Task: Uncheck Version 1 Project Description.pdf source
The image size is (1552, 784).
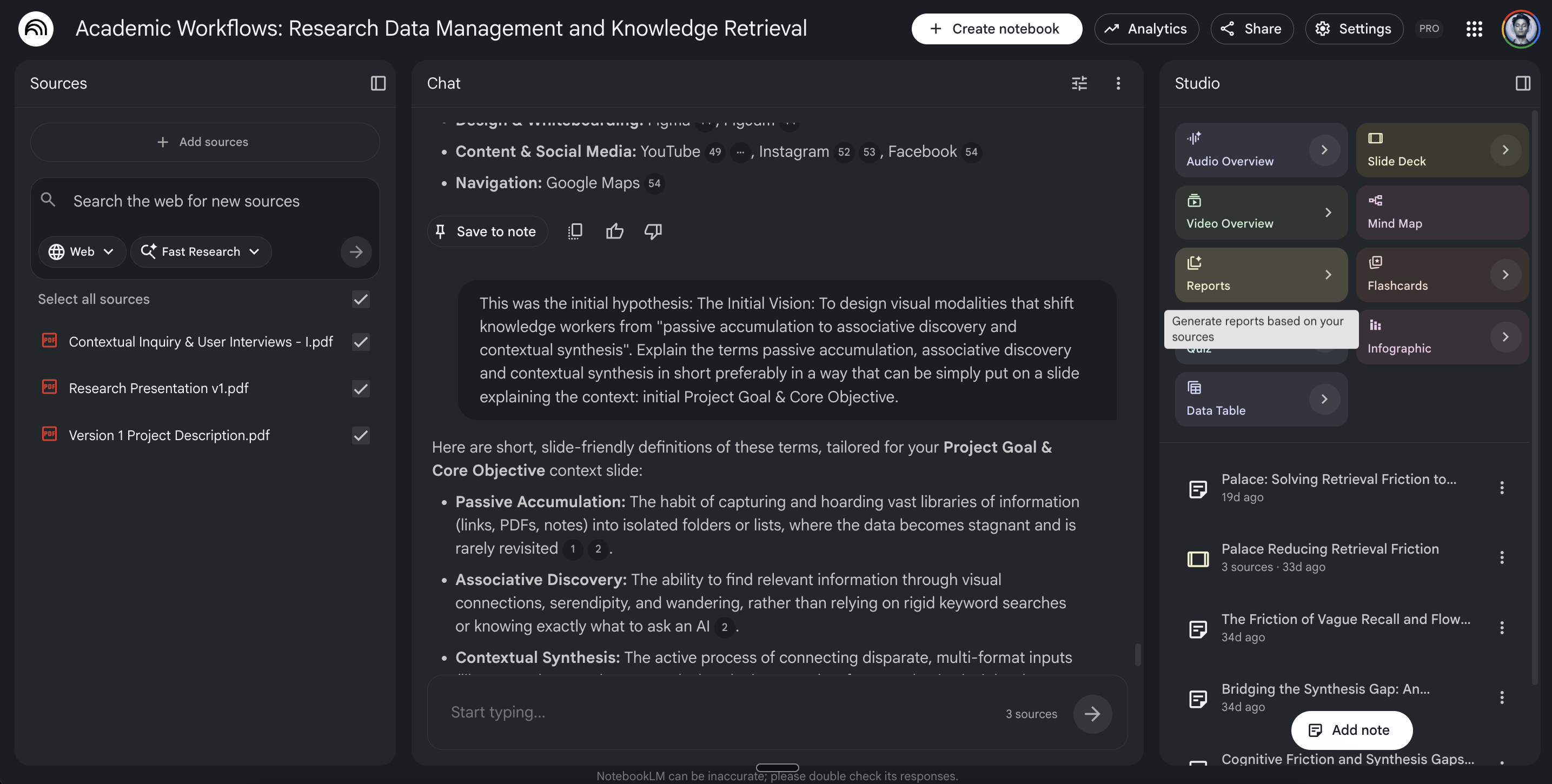Action: click(x=360, y=435)
